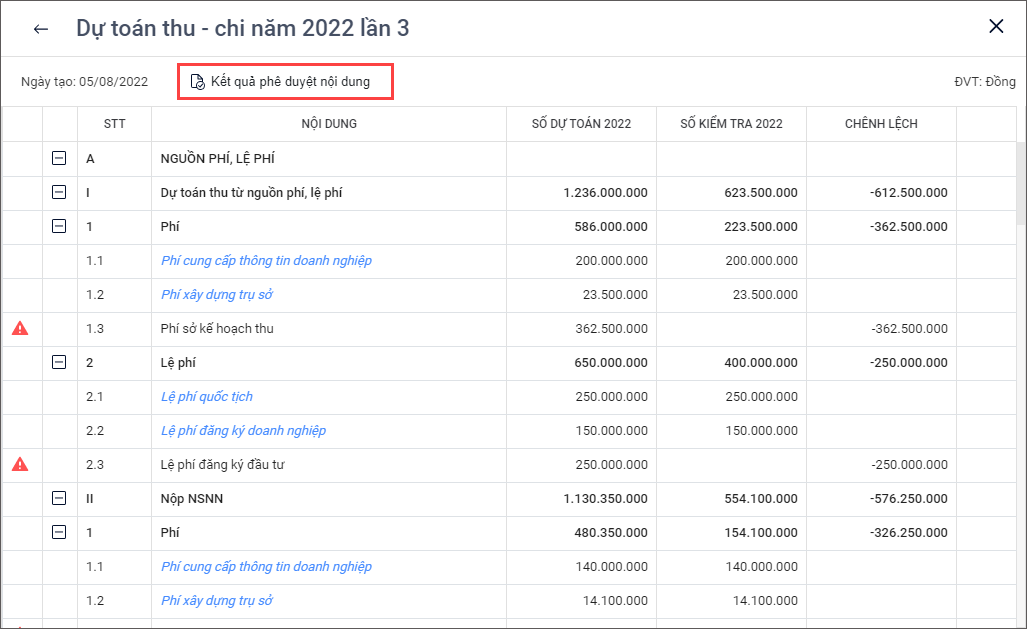Click the Chênh lệch column header
Image resolution: width=1027 pixels, height=629 pixels.
click(881, 124)
